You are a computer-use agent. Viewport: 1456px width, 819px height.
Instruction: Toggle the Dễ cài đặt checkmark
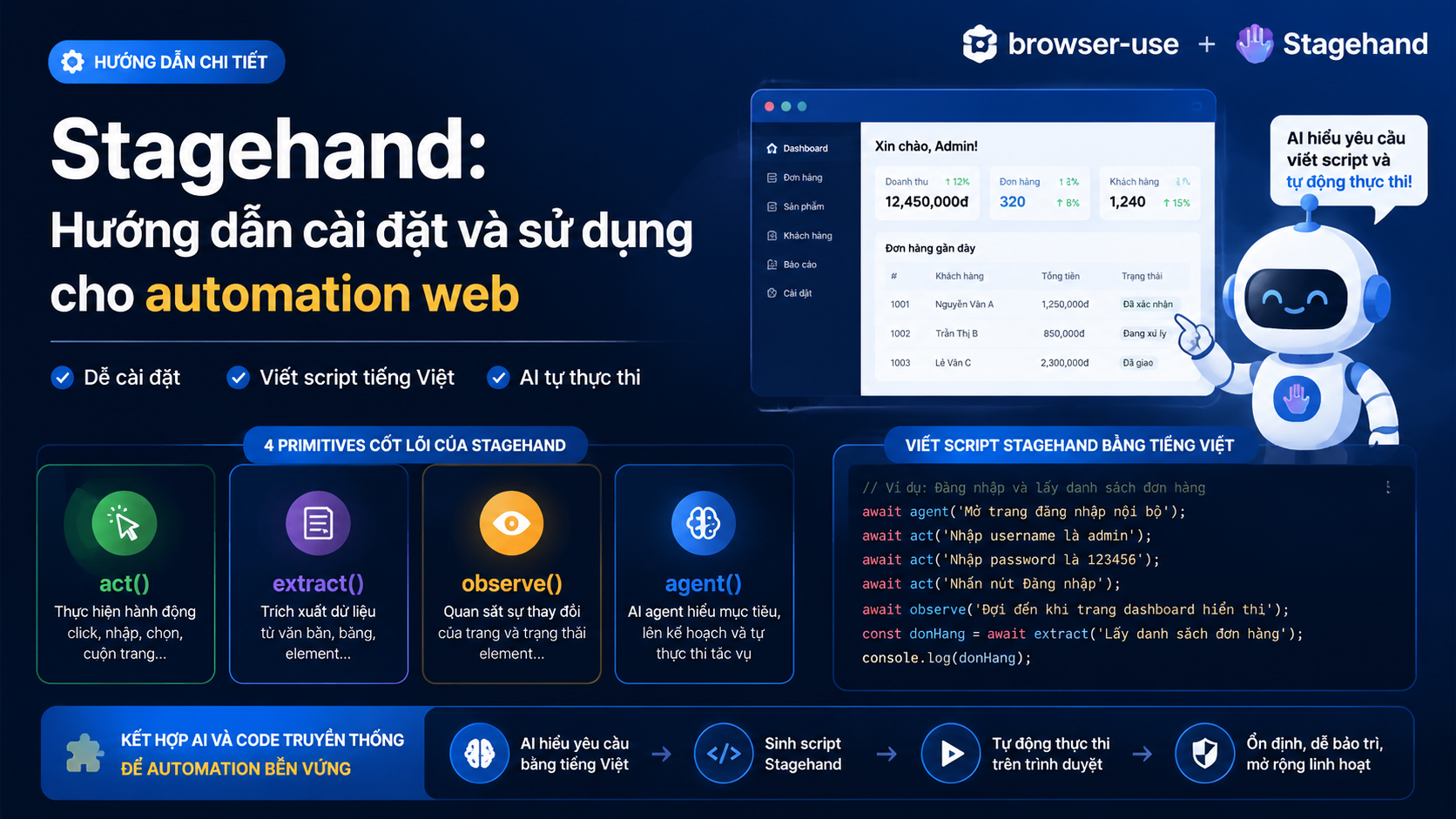point(62,378)
